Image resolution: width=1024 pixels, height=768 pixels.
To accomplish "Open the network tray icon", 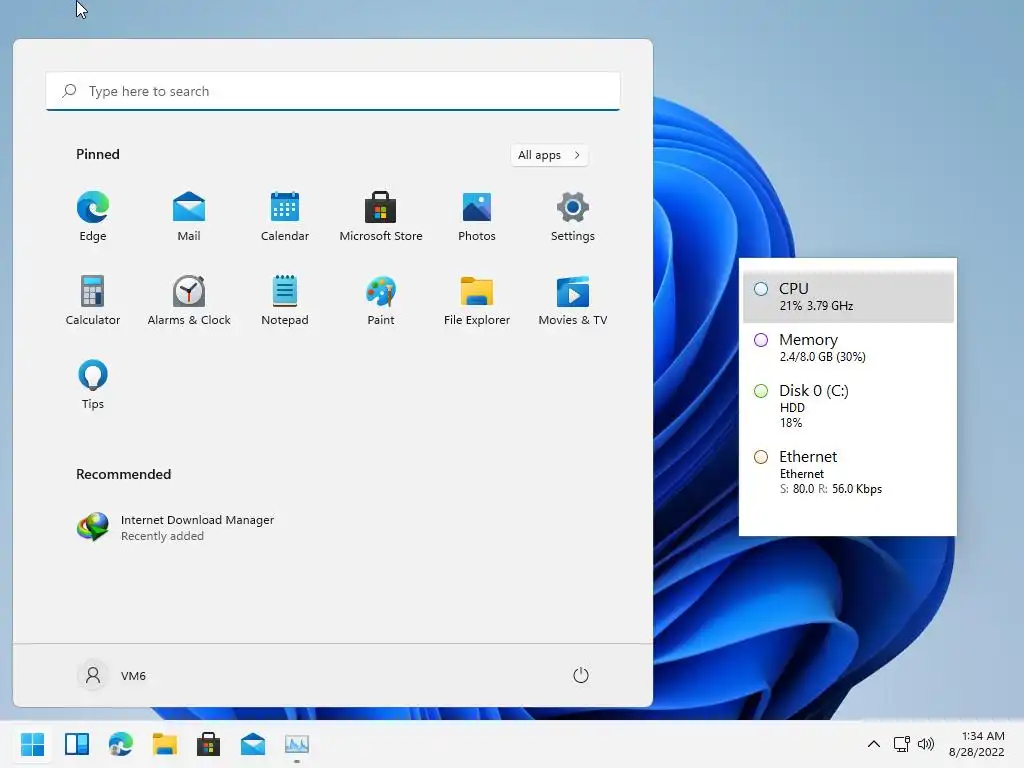I will 902,744.
